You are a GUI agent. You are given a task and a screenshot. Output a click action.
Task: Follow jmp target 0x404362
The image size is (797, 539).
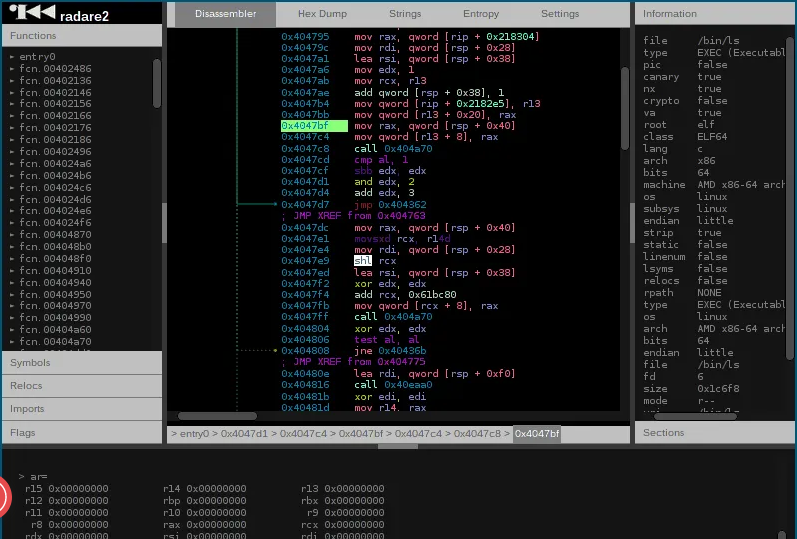point(402,205)
